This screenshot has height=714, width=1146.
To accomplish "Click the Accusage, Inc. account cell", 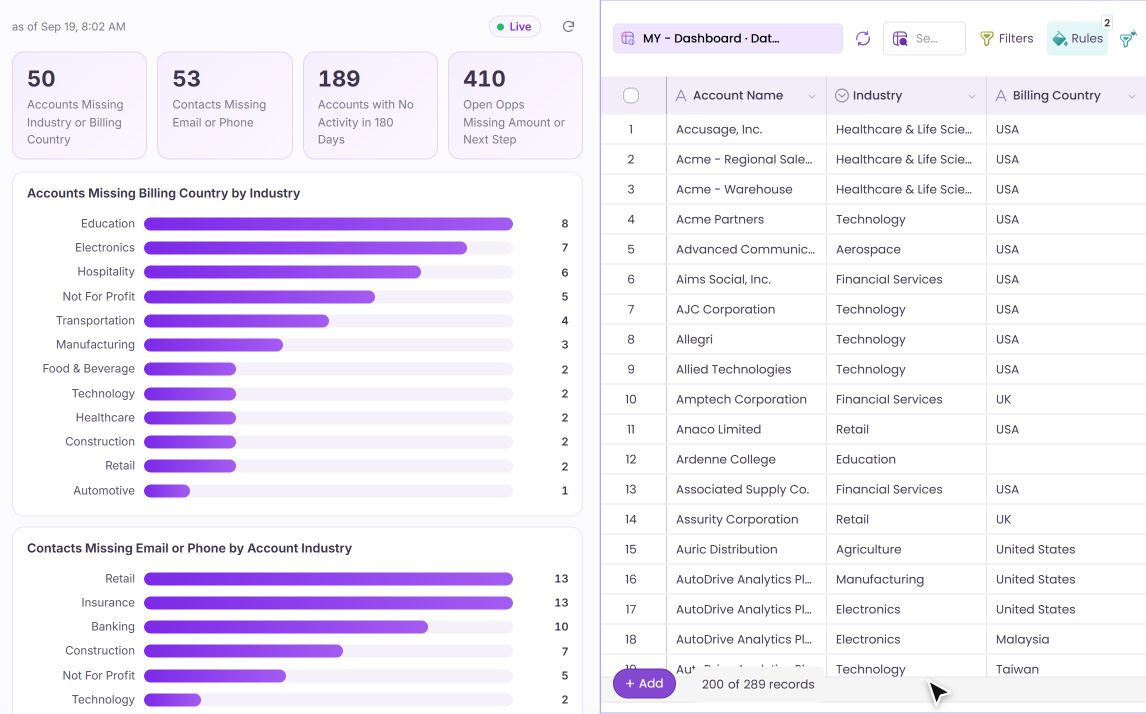I will (746, 129).
